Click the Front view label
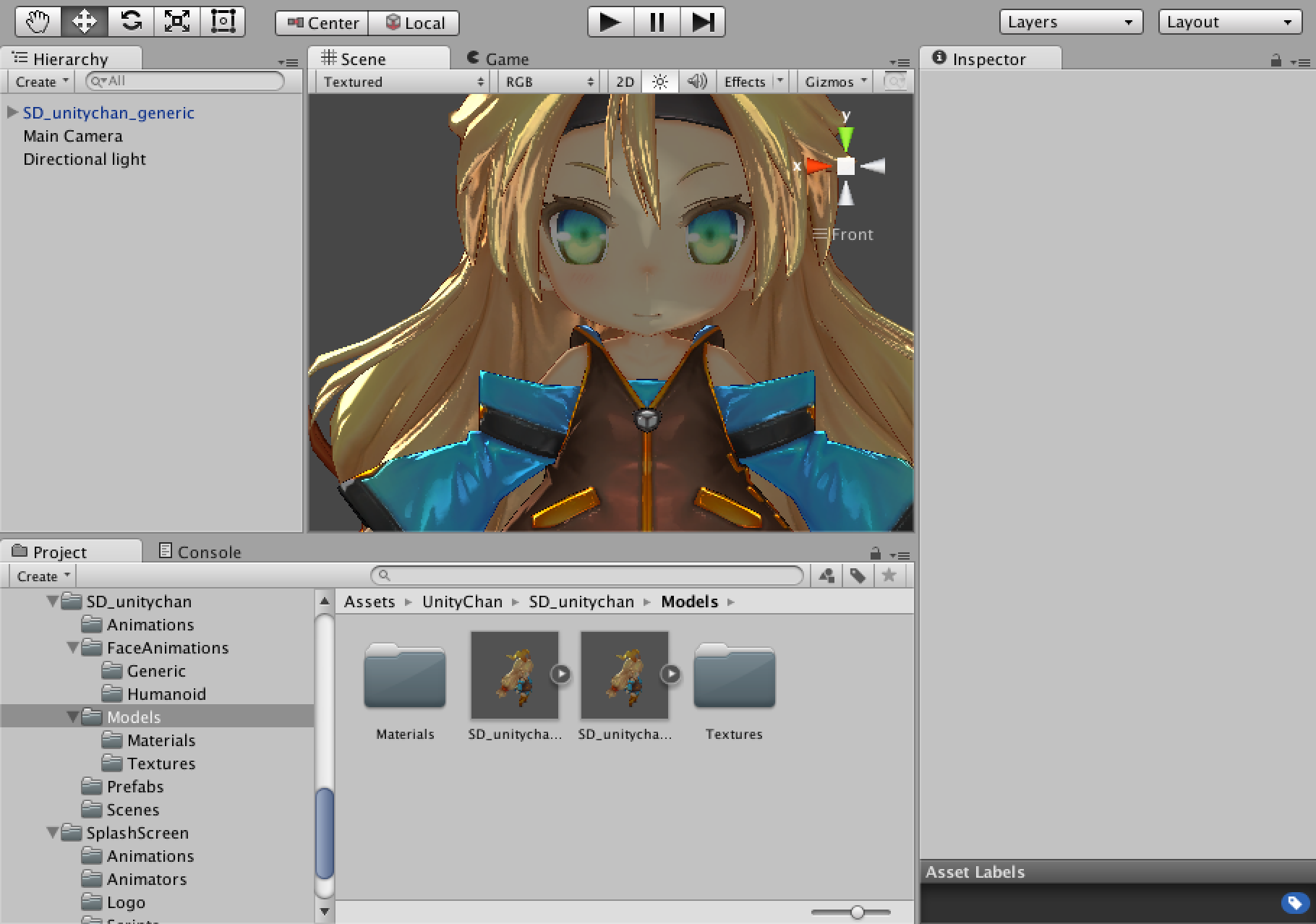The image size is (1316, 924). pos(852,234)
